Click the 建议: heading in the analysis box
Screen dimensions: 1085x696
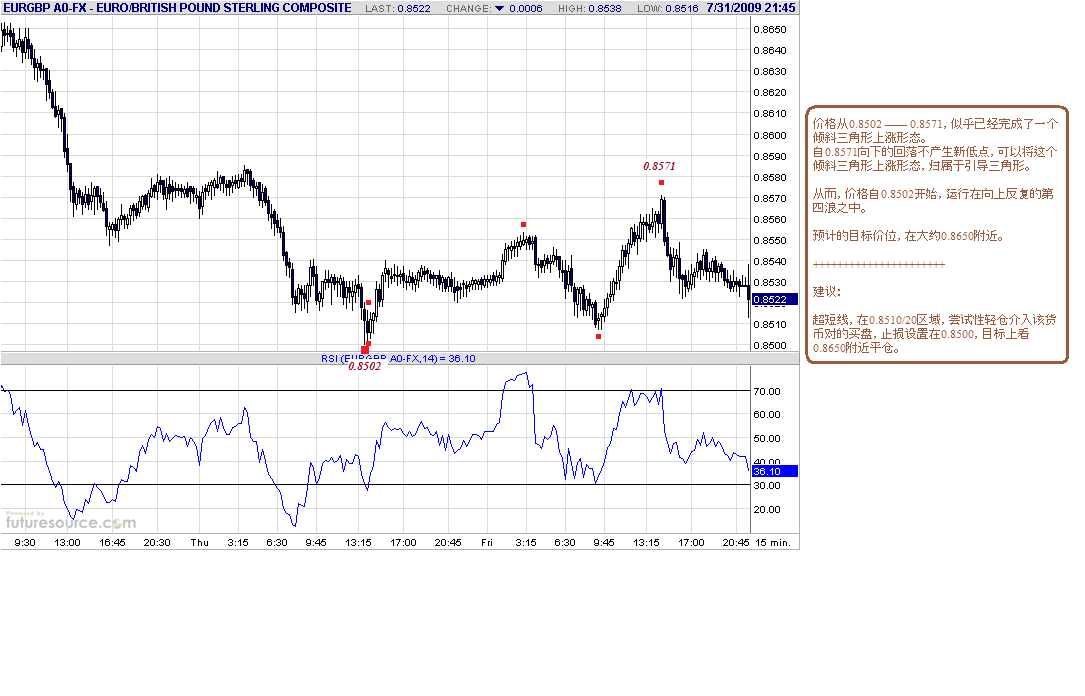[x=826, y=292]
